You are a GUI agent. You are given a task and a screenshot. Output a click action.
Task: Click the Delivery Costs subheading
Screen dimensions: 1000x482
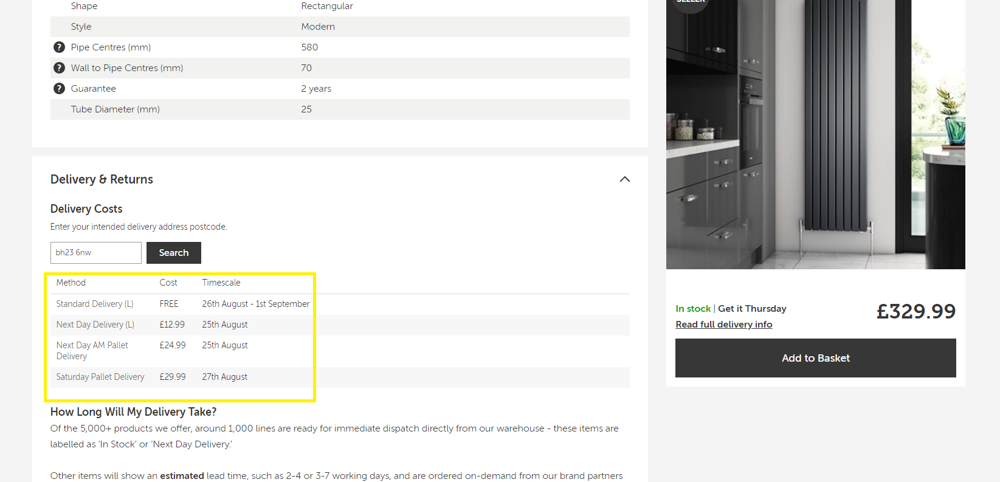86,209
